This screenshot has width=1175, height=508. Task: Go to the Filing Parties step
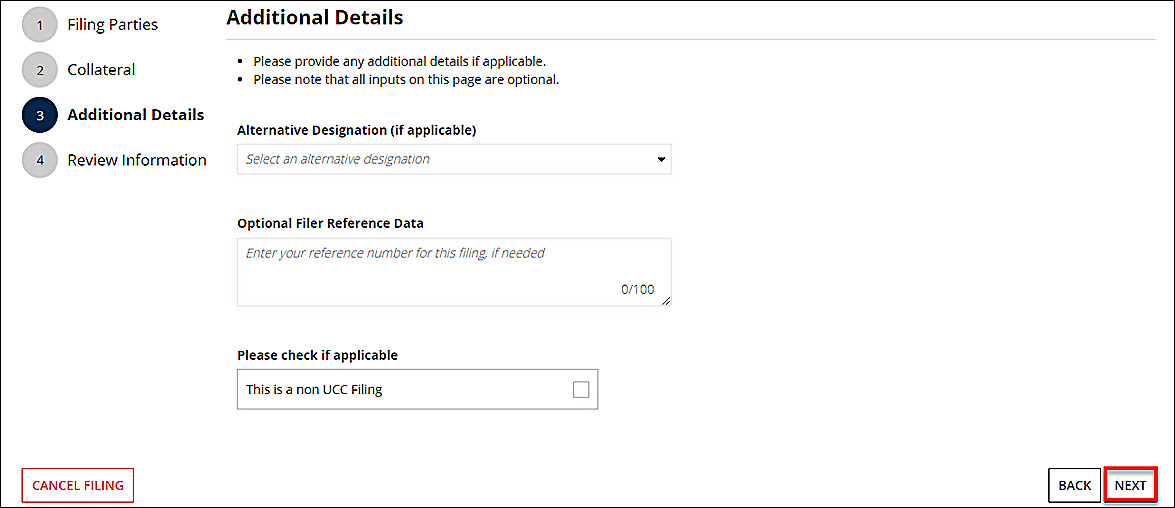pyautogui.click(x=112, y=24)
